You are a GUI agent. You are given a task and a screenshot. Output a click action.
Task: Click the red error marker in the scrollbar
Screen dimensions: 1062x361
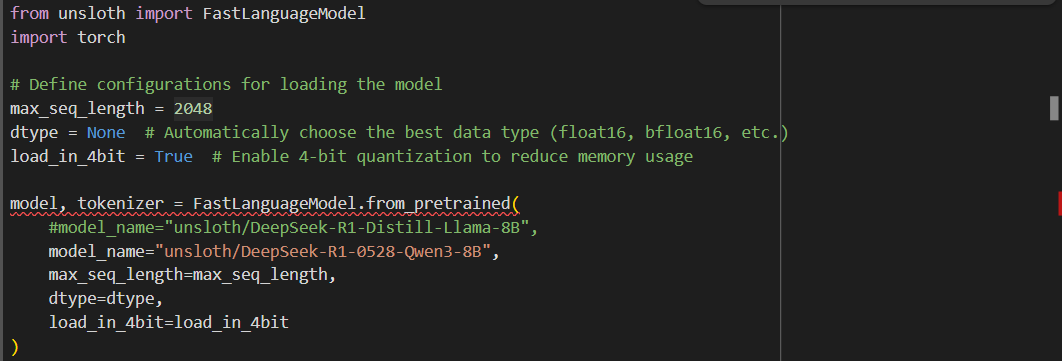pyautogui.click(x=1059, y=204)
